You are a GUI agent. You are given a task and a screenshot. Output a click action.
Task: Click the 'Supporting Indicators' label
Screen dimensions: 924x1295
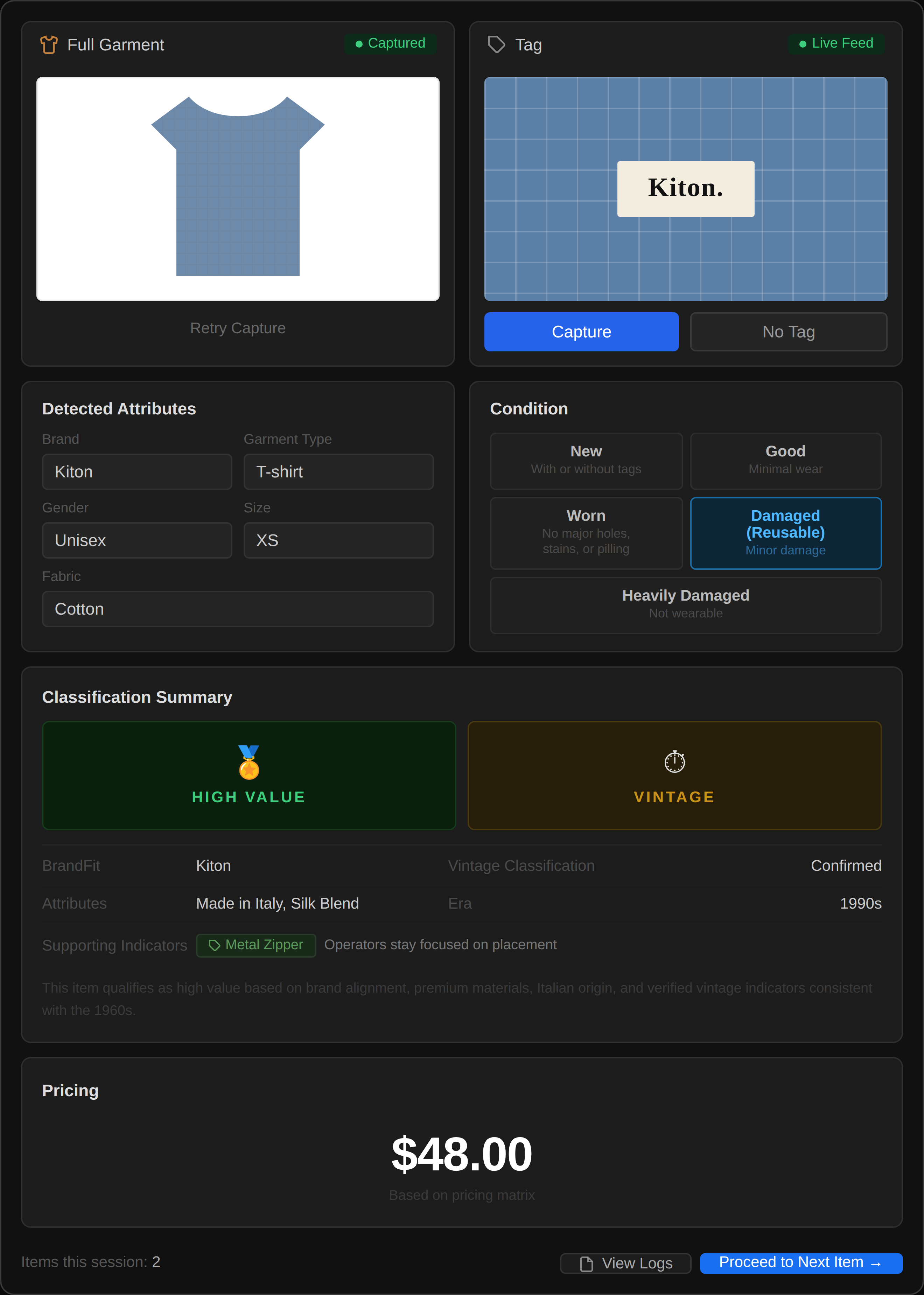coord(114,946)
